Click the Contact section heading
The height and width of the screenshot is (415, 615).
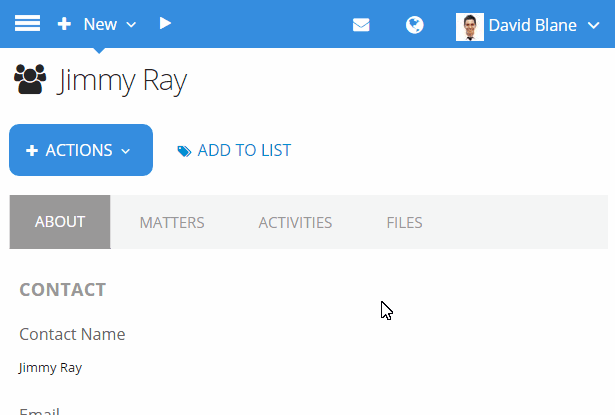click(63, 290)
